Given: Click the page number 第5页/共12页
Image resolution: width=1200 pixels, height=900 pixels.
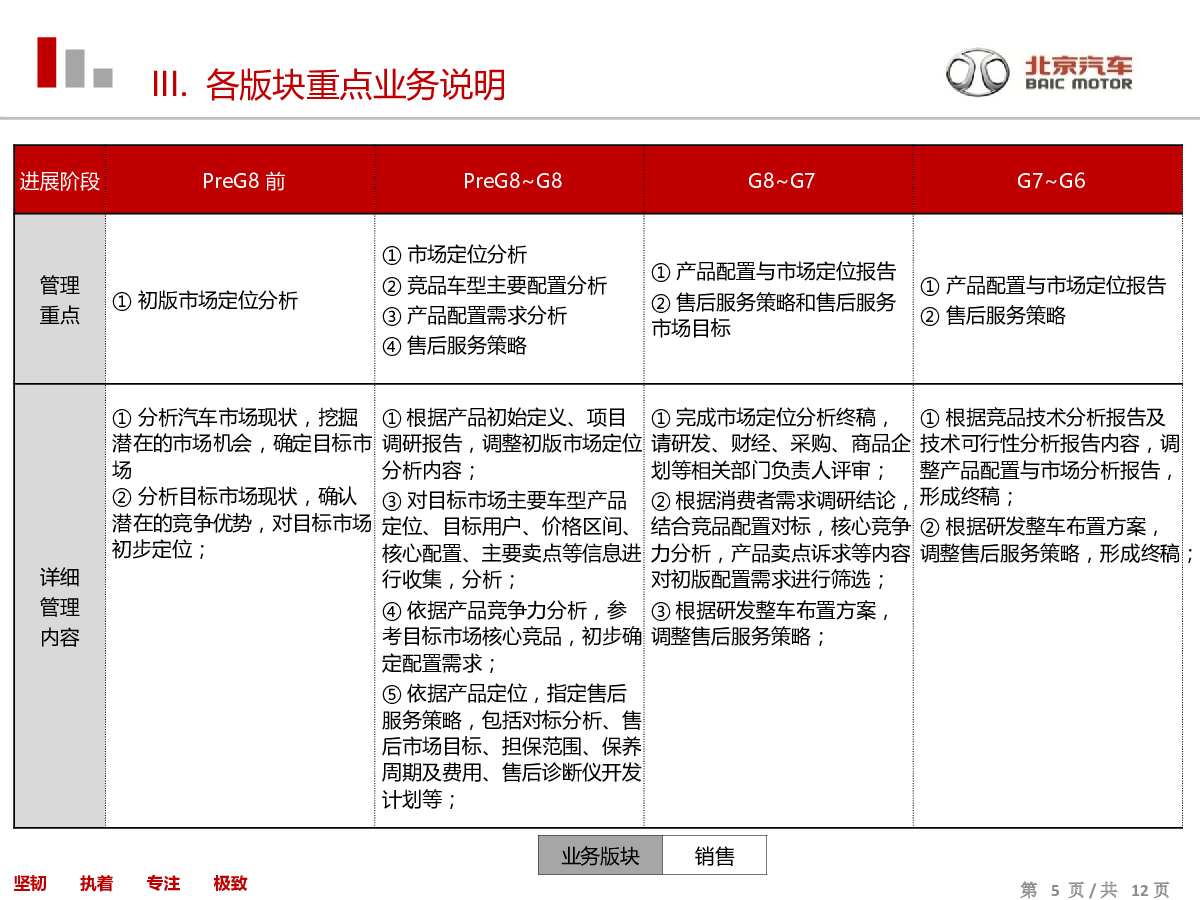Looking at the screenshot, I should click(1094, 889).
